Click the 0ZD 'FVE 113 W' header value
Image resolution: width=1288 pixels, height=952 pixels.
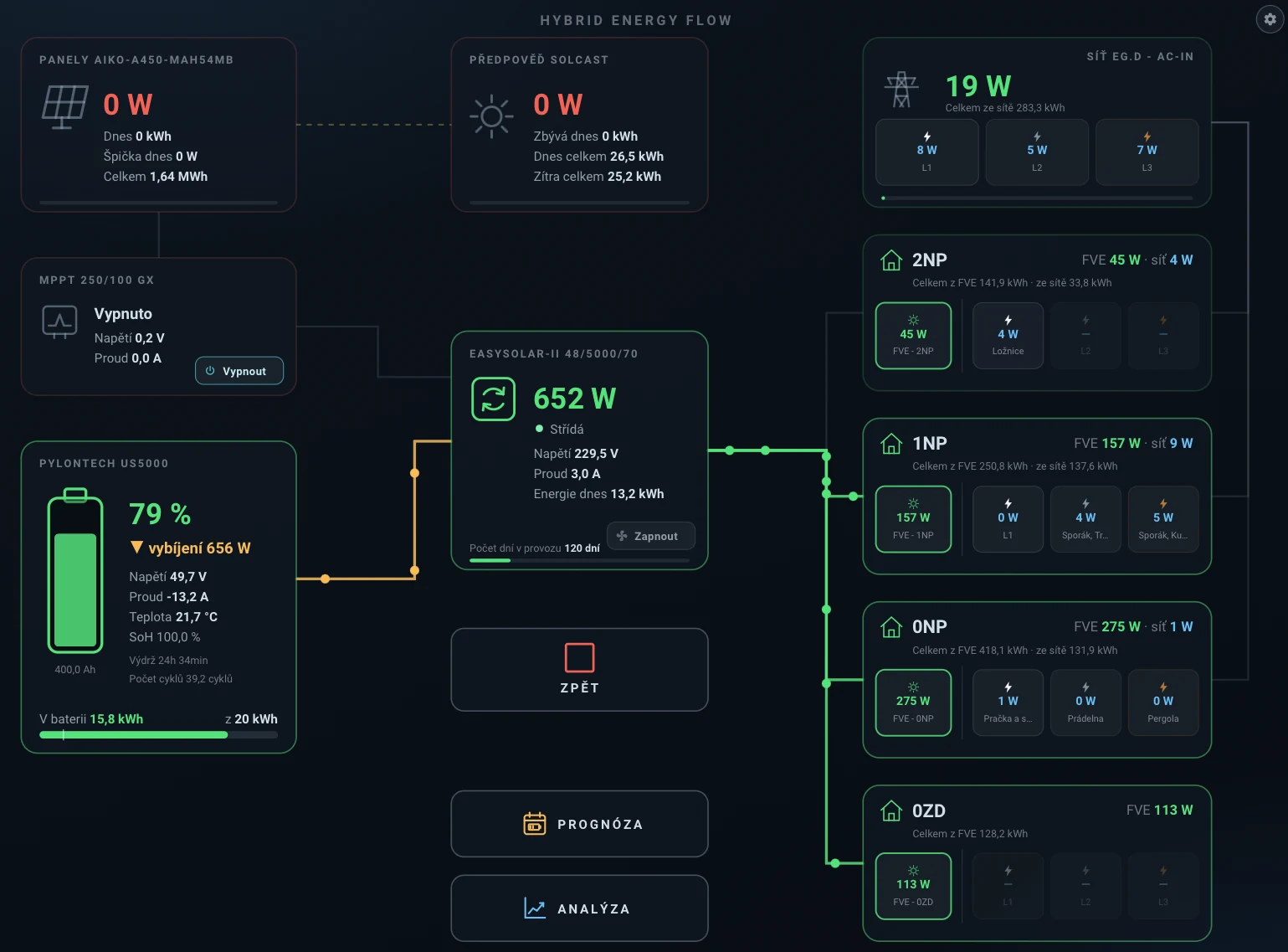pyautogui.click(x=1159, y=810)
